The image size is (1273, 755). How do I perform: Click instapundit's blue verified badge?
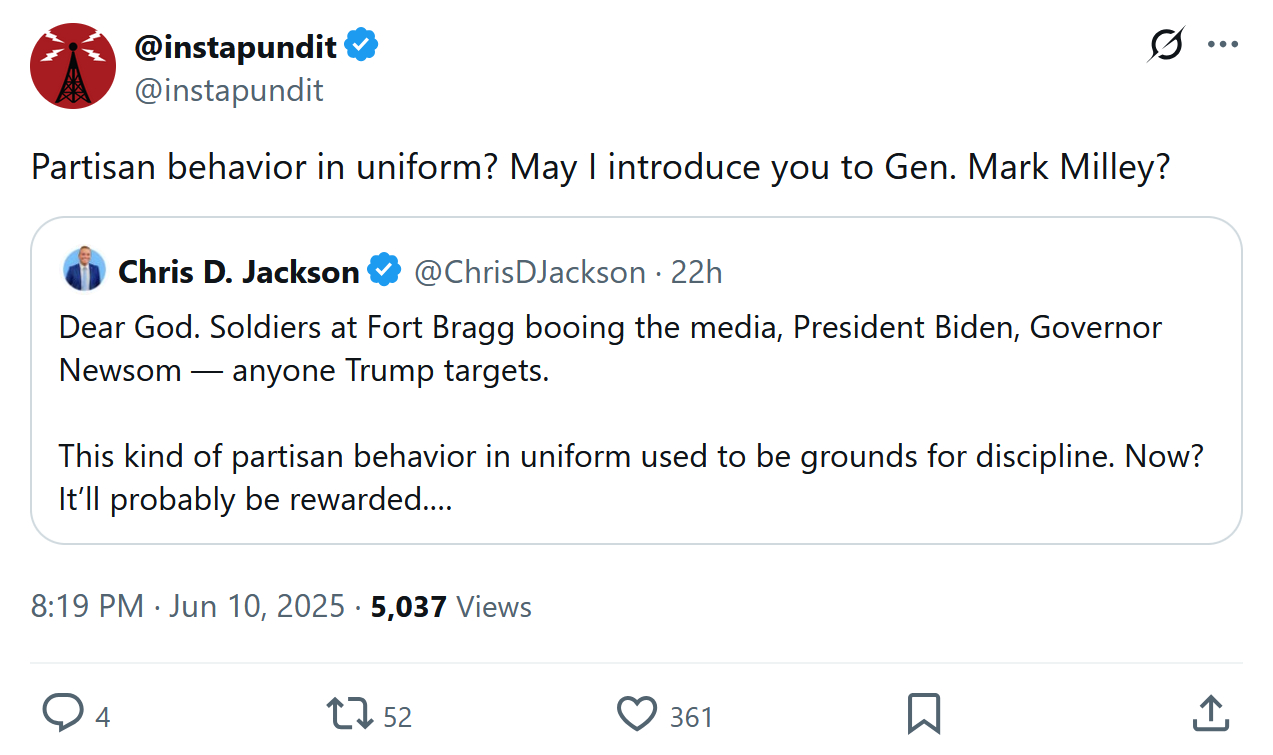(361, 46)
